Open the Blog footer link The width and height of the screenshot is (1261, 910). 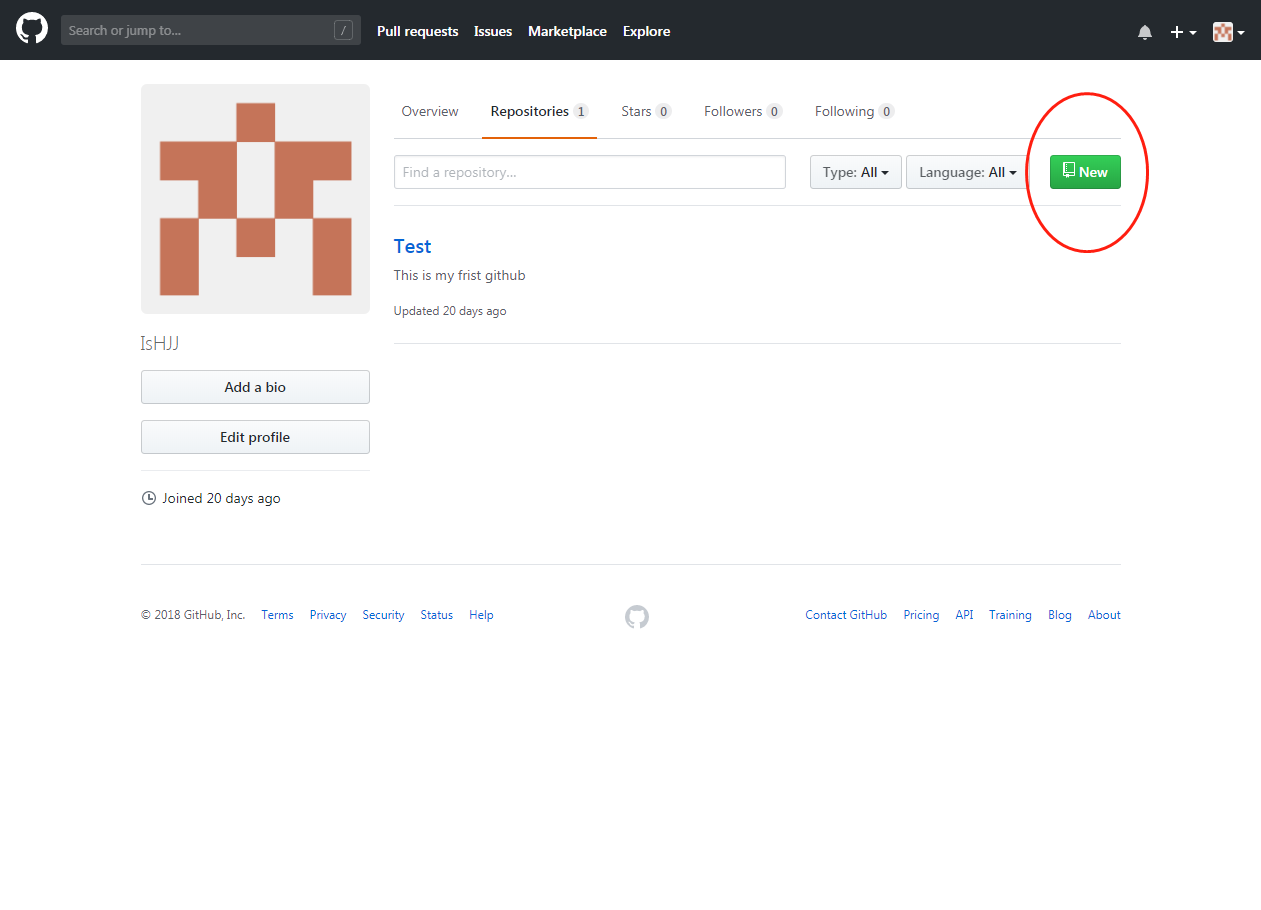tap(1060, 615)
